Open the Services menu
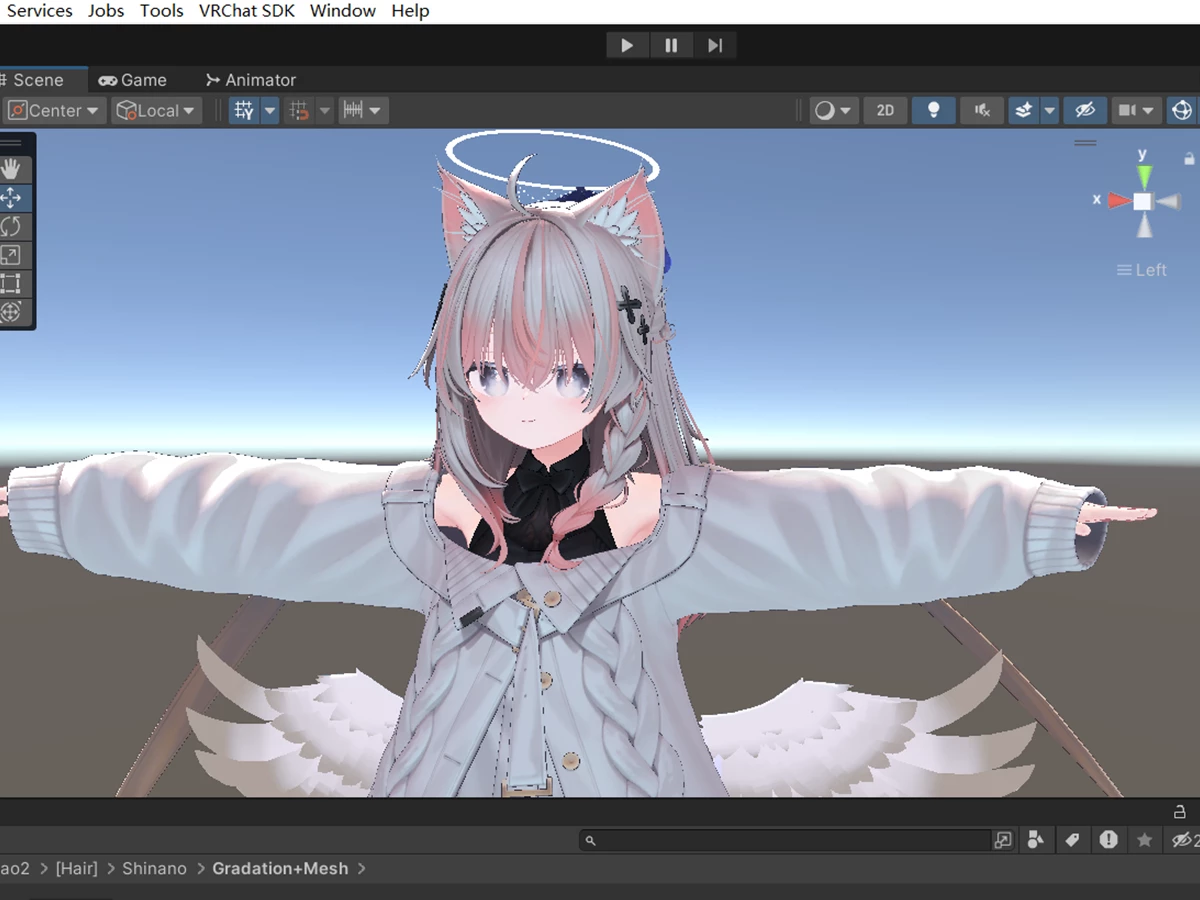The height and width of the screenshot is (900, 1200). 40,11
